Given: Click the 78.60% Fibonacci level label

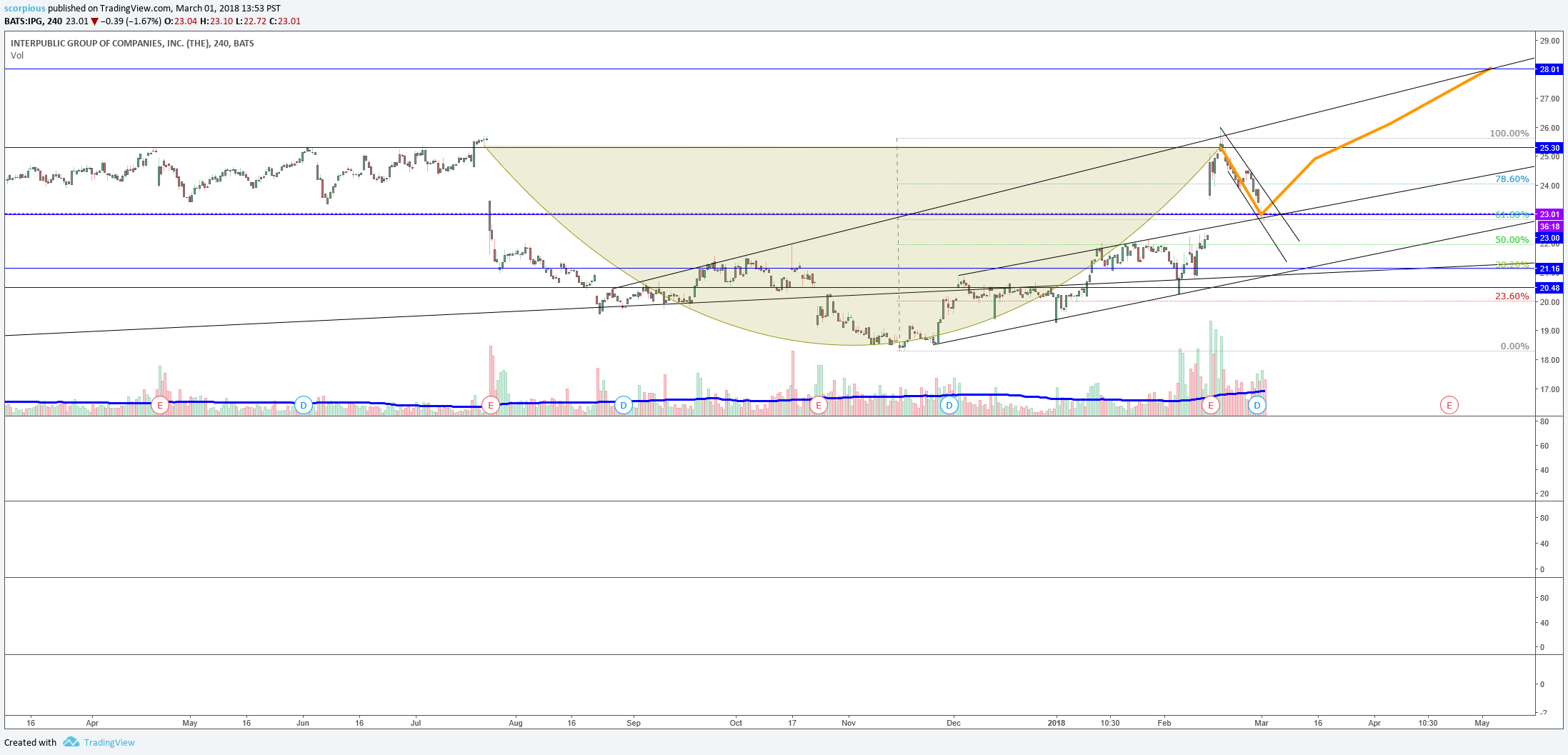Looking at the screenshot, I should coord(1512,179).
